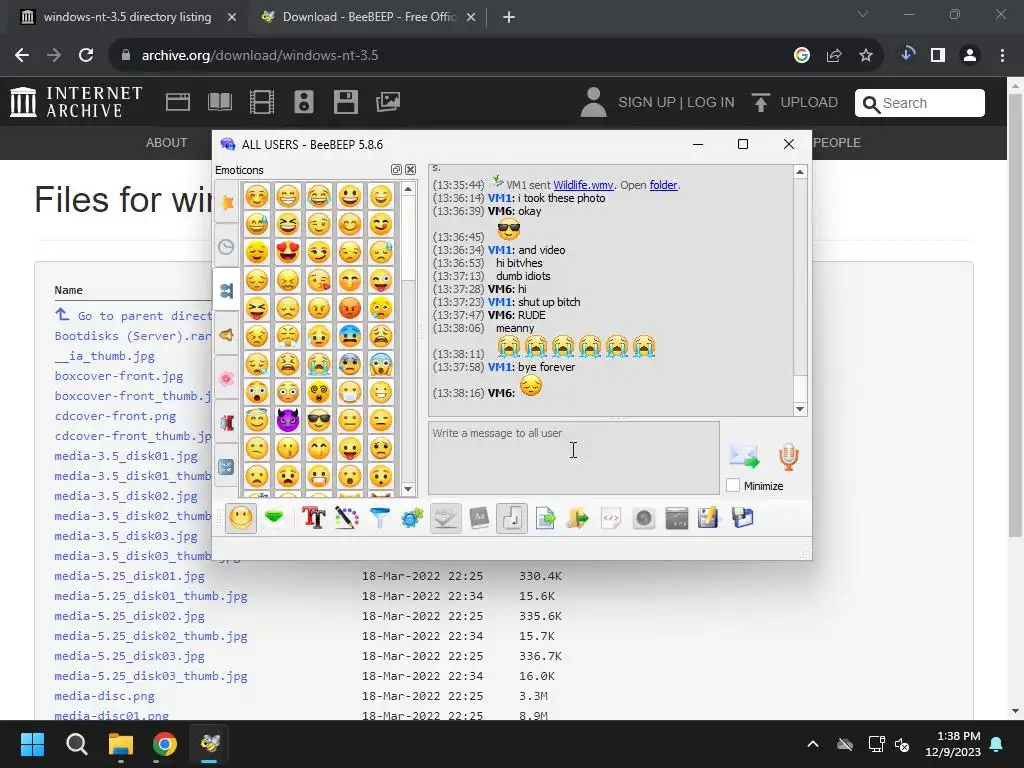This screenshot has height=768, width=1024.
Task: Click the chat history scroll-up arrow
Action: pos(800,172)
